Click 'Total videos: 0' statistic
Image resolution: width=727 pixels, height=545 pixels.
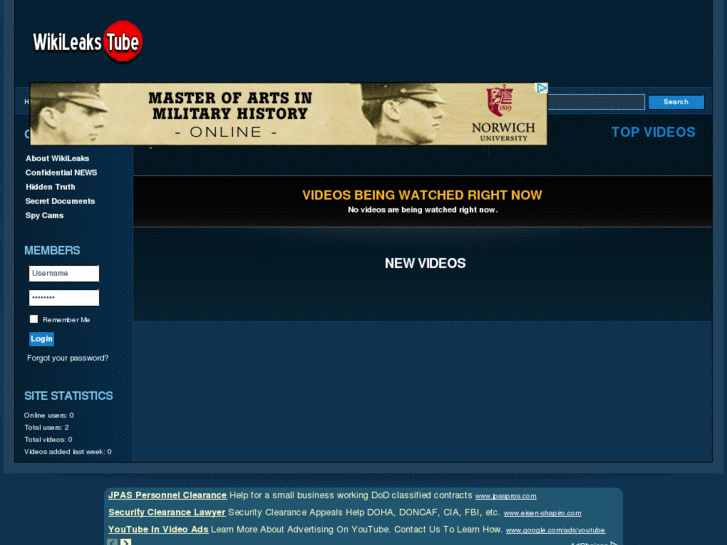[48, 440]
